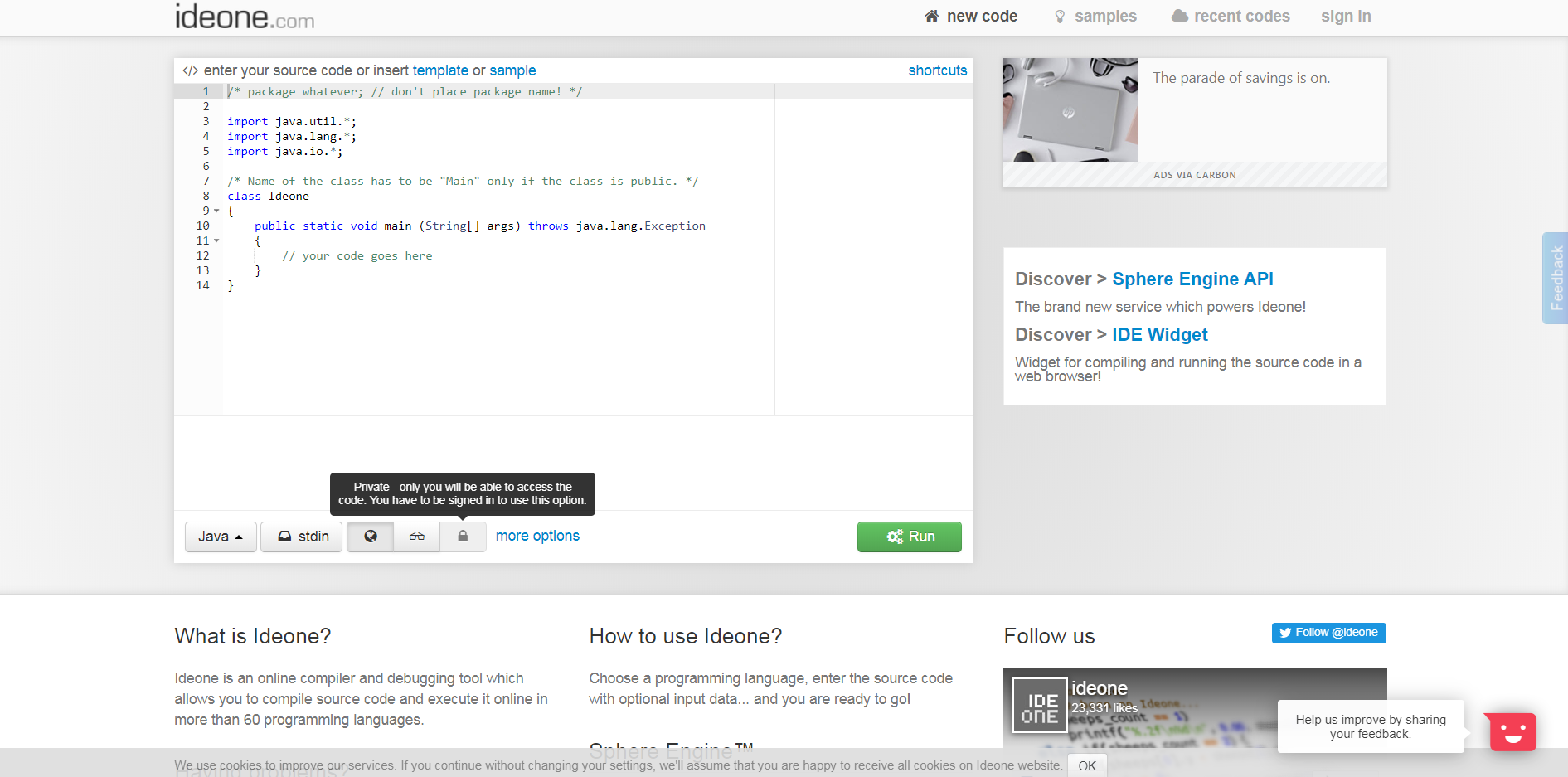Insert the template link code
This screenshot has height=777, width=1568.
440,70
